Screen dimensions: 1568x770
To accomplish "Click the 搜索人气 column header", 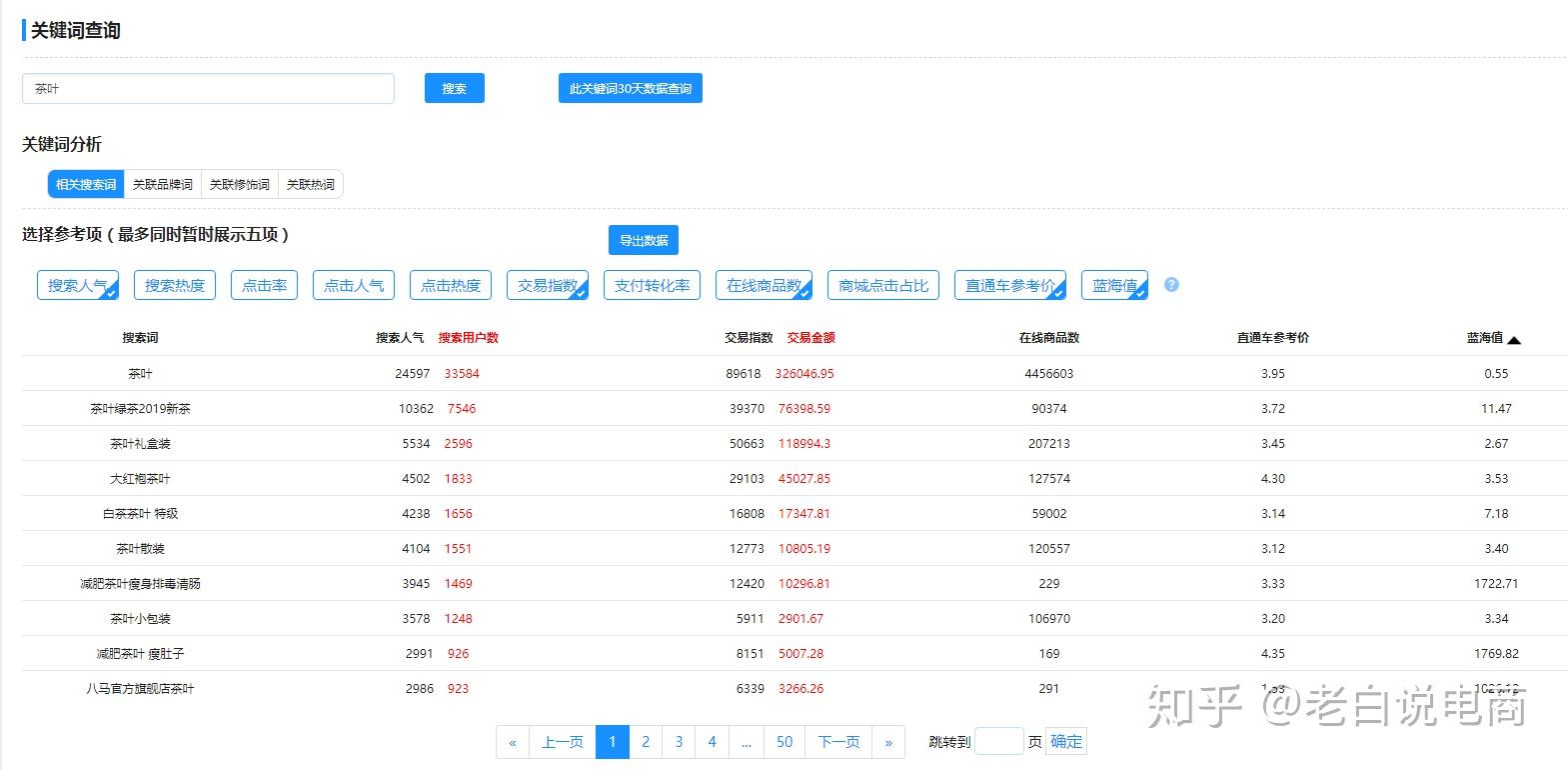I will click(400, 338).
